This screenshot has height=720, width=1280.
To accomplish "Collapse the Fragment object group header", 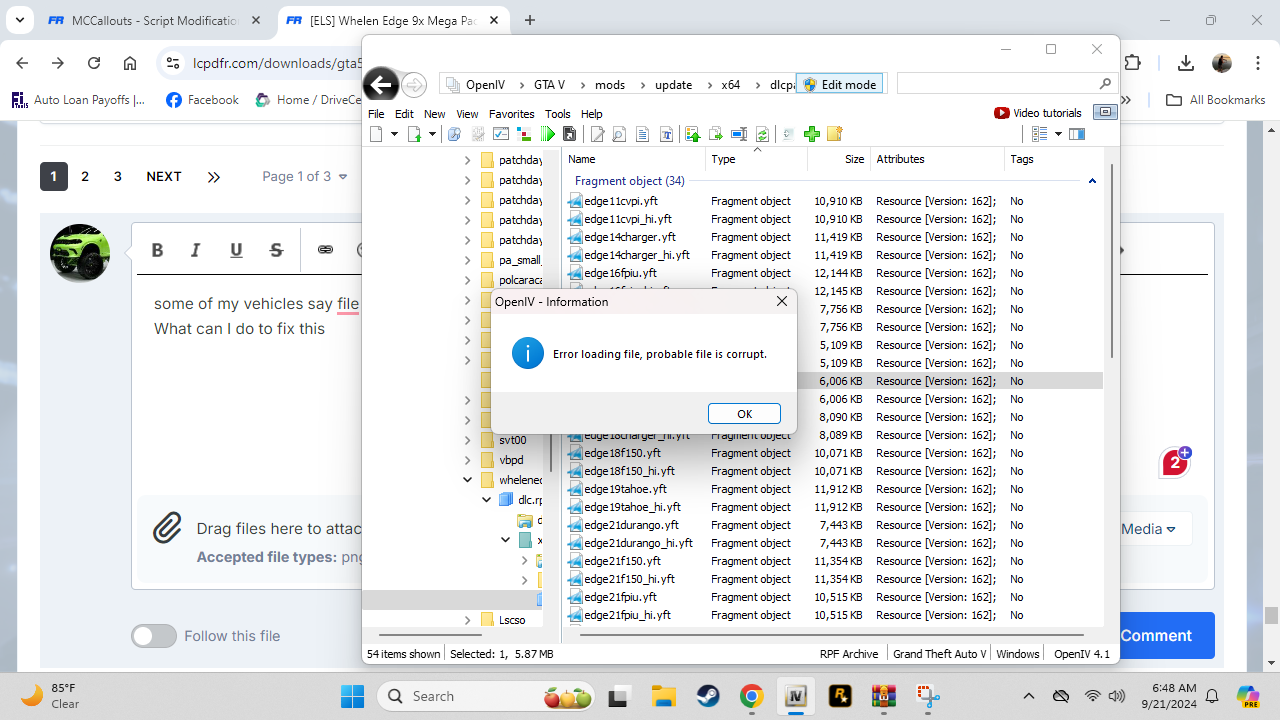I will pyautogui.click(x=1092, y=181).
